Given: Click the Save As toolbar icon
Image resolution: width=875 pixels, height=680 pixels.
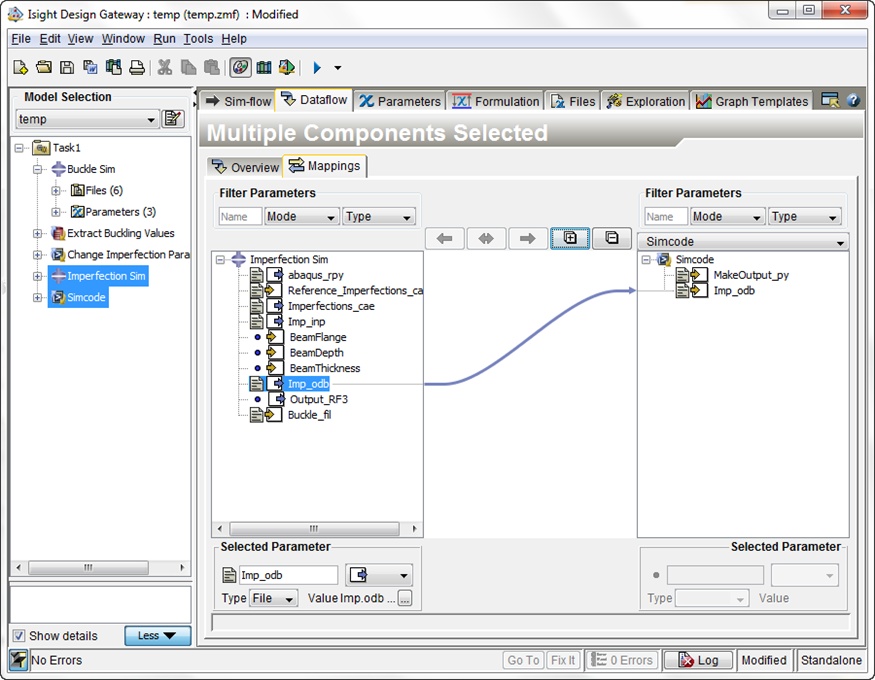Looking at the screenshot, I should [90, 67].
